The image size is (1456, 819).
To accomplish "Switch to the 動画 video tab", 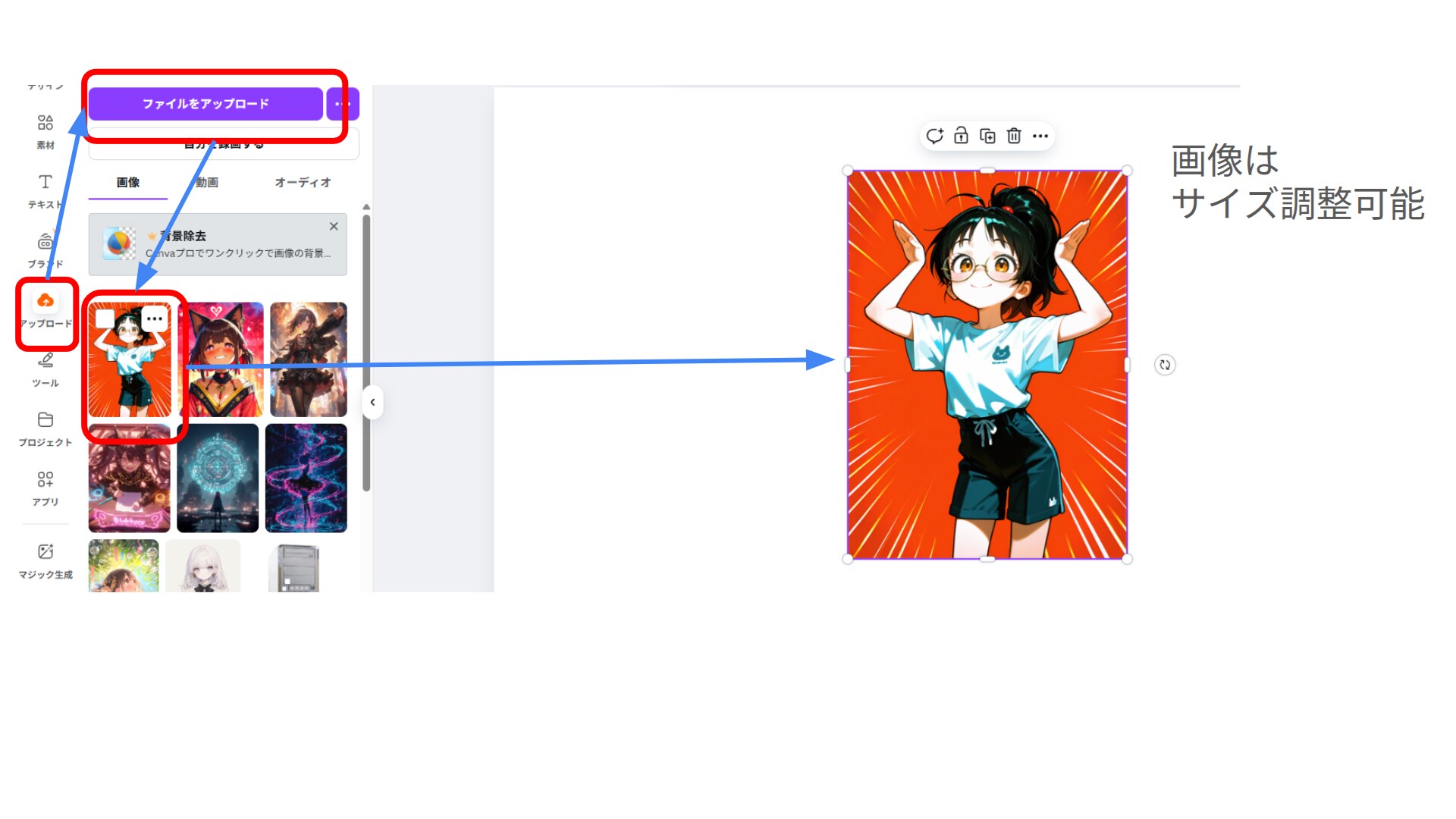I will (x=206, y=182).
